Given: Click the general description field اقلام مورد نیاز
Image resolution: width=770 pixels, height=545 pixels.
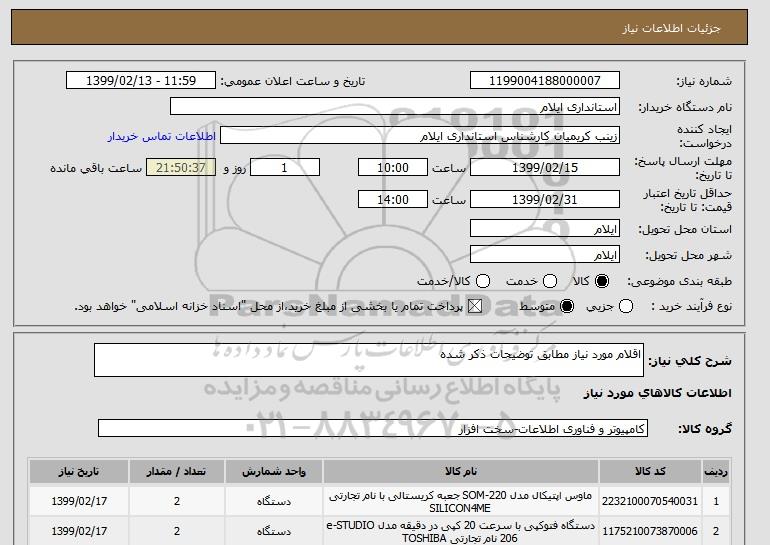Looking at the screenshot, I should [x=369, y=360].
